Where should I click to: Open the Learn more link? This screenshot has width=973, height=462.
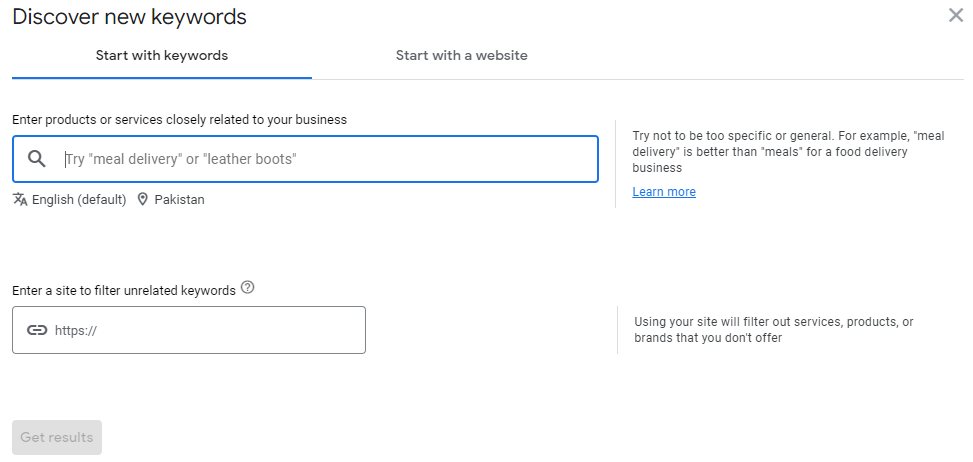pos(664,192)
